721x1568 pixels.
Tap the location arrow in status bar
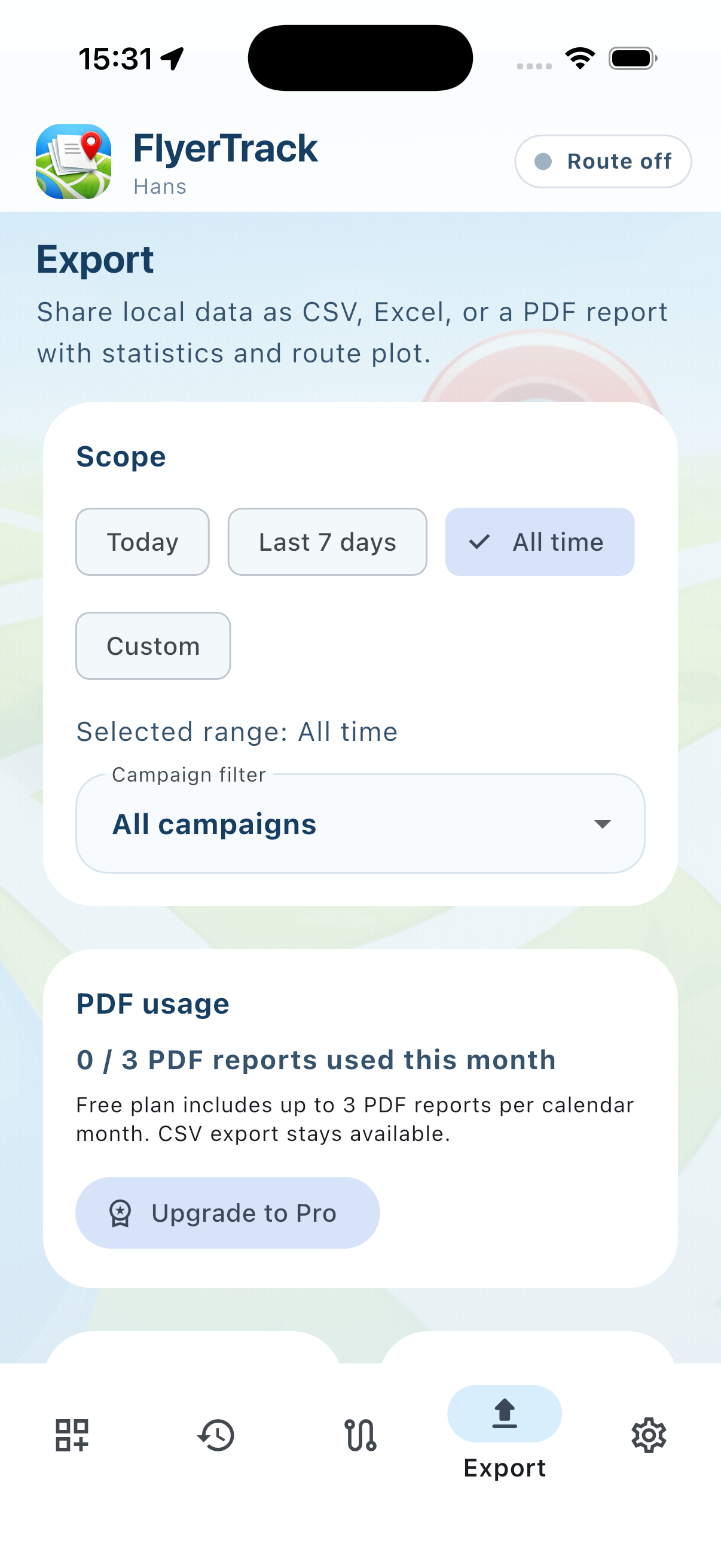click(173, 59)
